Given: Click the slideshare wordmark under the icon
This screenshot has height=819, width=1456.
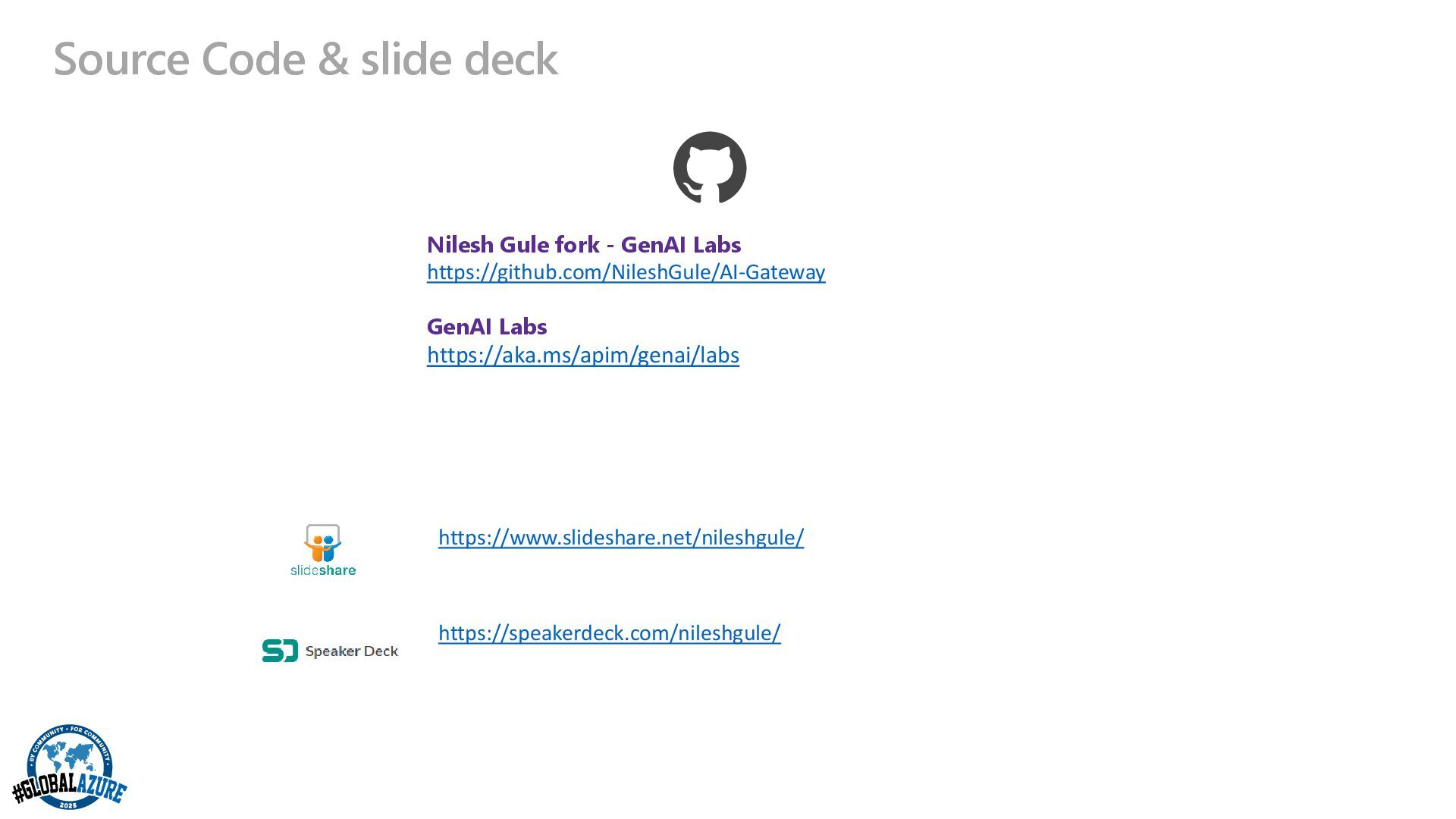Looking at the screenshot, I should [x=323, y=570].
